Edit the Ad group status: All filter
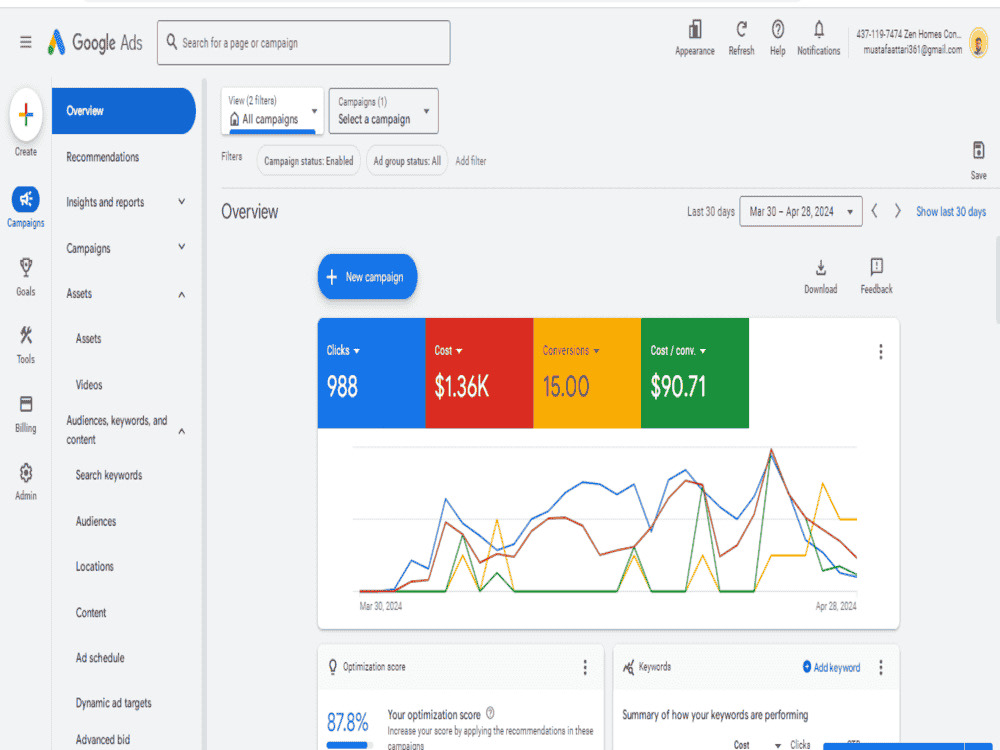The height and width of the screenshot is (750, 1000). pos(407,161)
